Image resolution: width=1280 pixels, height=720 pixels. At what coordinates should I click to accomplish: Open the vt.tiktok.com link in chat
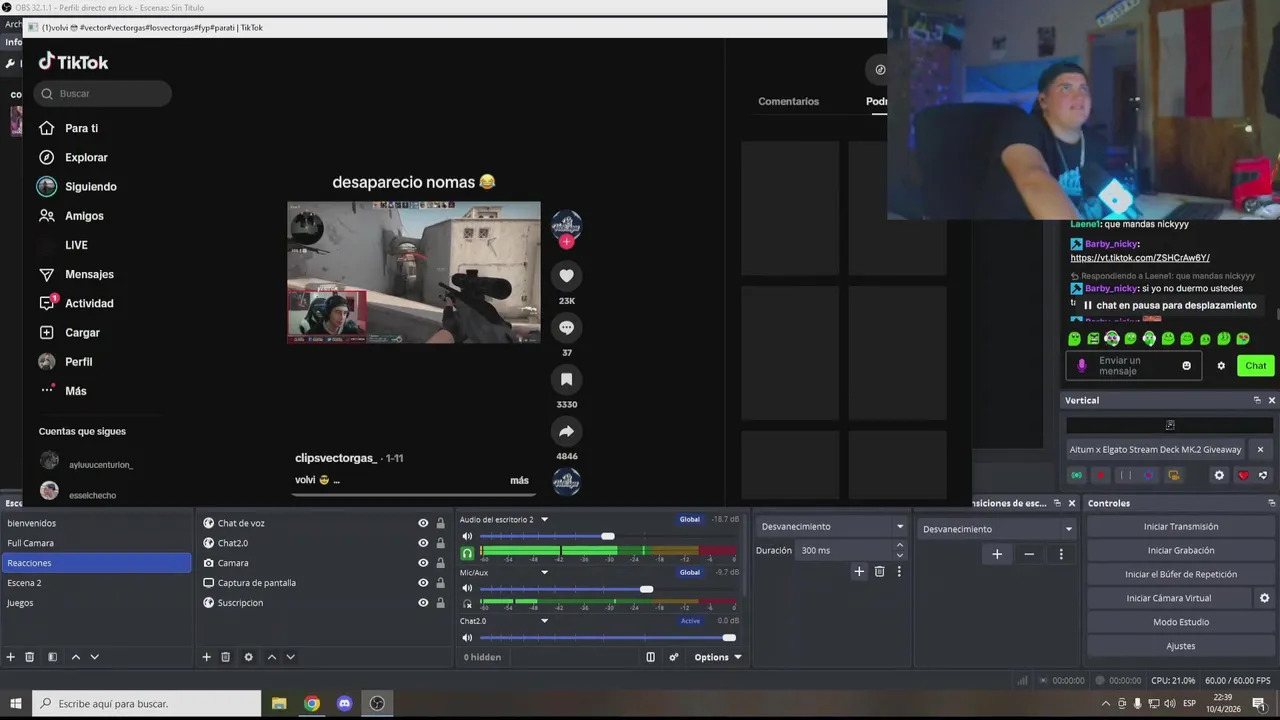point(1140,258)
